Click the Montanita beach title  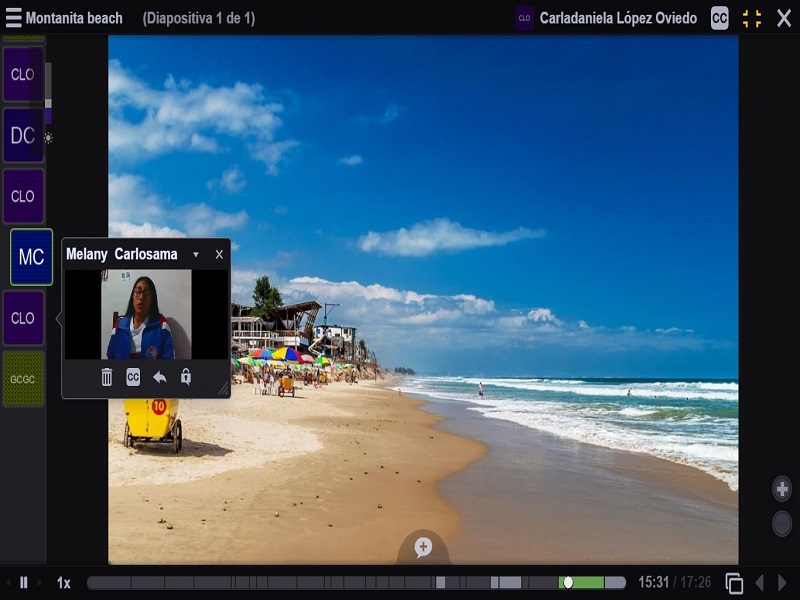tap(74, 18)
